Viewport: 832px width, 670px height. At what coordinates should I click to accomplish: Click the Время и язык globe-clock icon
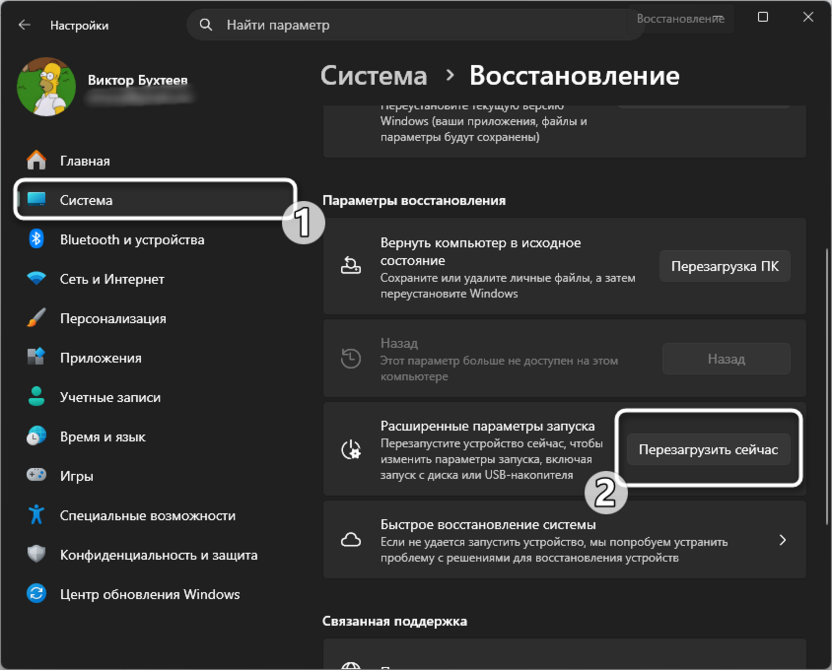tap(37, 436)
